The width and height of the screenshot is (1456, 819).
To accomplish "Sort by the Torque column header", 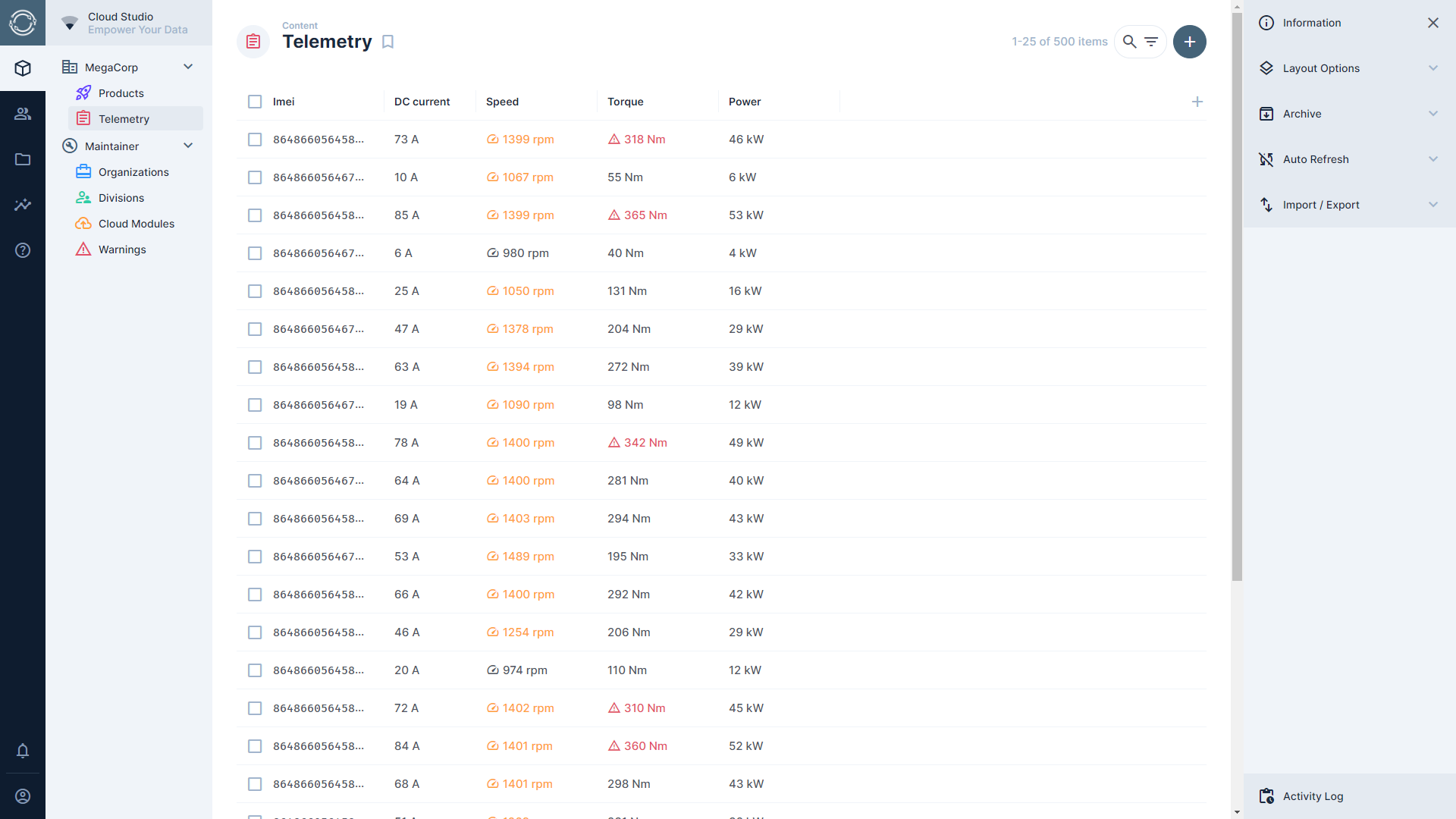I will 625,102.
